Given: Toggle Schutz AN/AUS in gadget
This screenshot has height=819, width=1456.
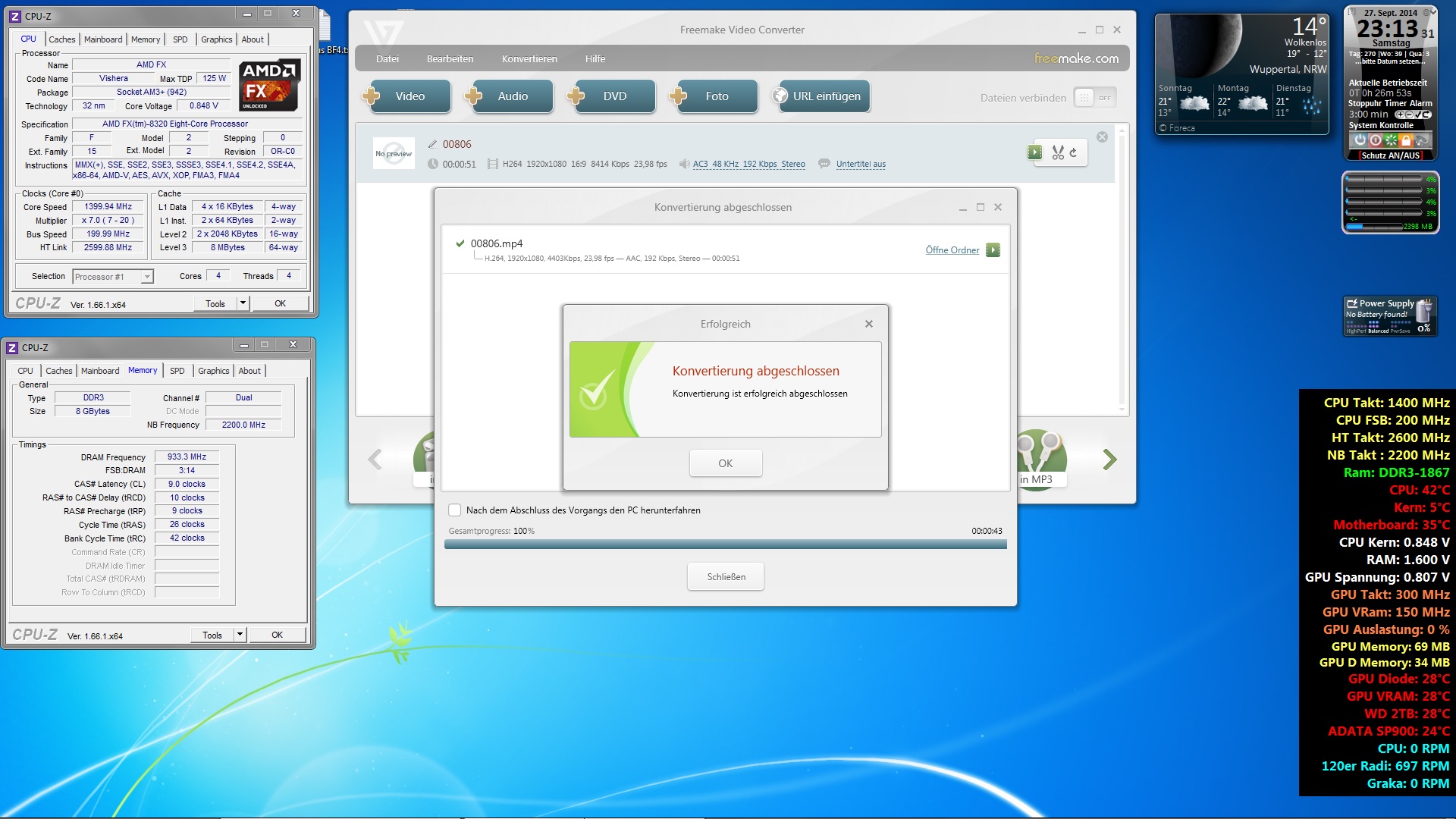Looking at the screenshot, I should (x=1389, y=155).
